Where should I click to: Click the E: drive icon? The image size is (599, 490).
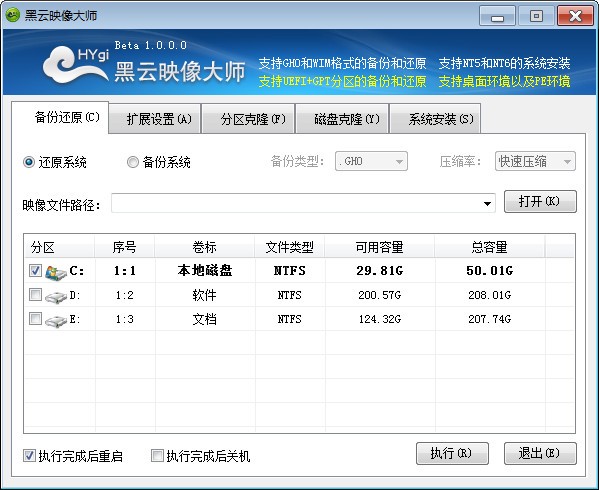click(56, 320)
